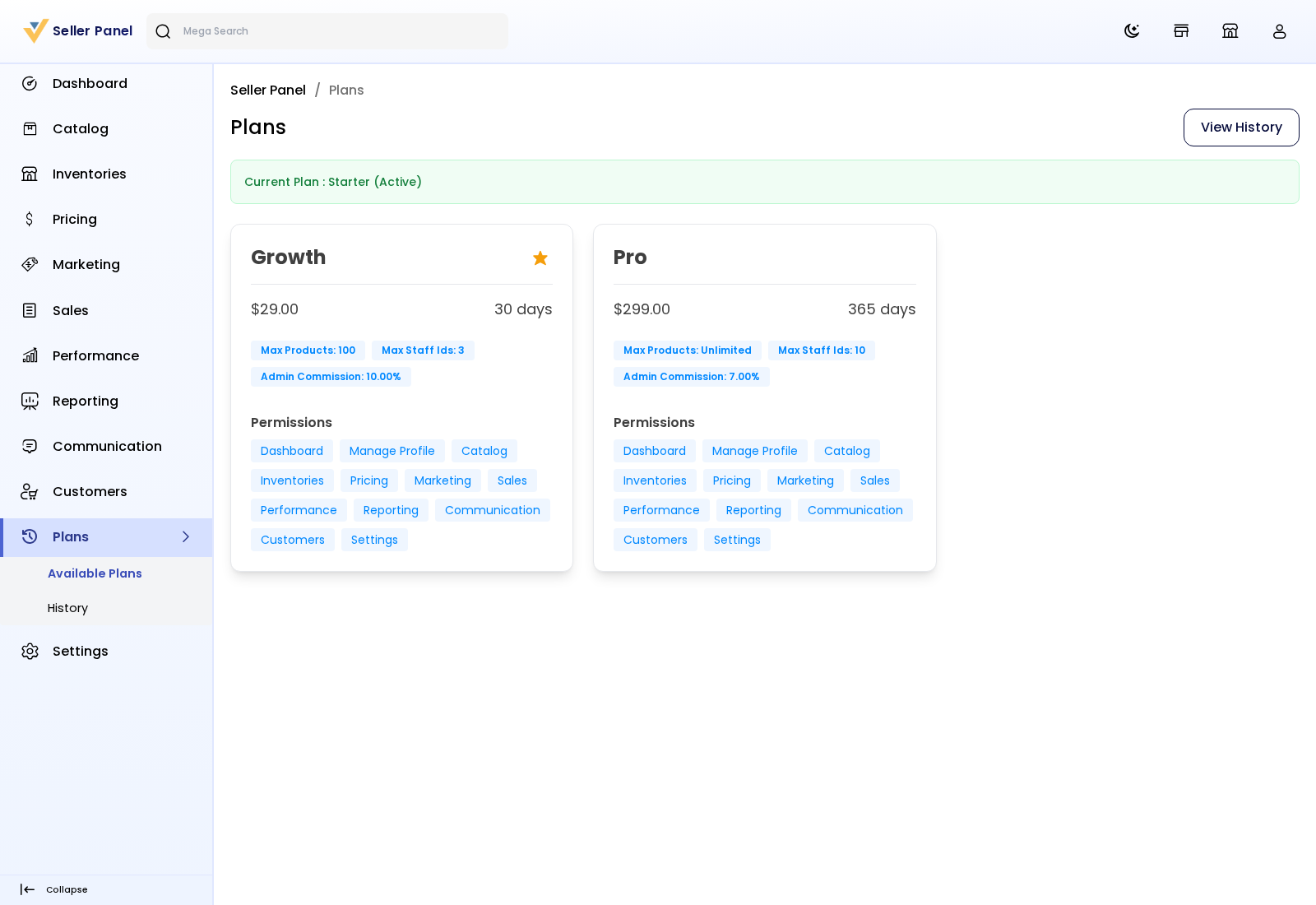Click the Seller Panel logo icon

pyautogui.click(x=36, y=31)
